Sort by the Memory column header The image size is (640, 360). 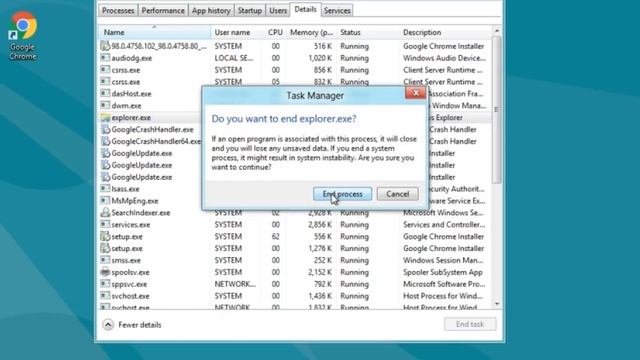point(311,32)
